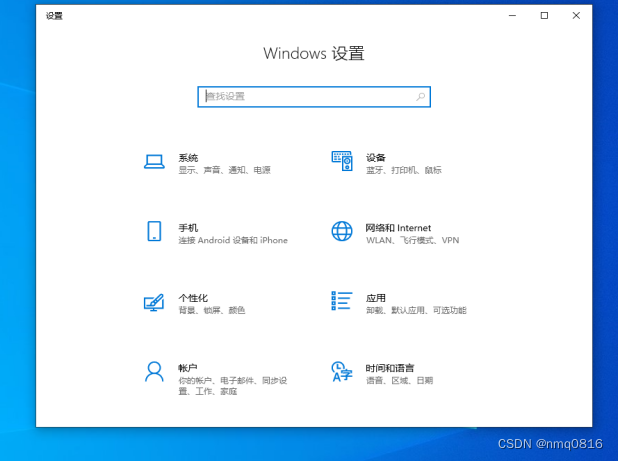Open the 设备 keyboard and speaker icon

point(342,161)
